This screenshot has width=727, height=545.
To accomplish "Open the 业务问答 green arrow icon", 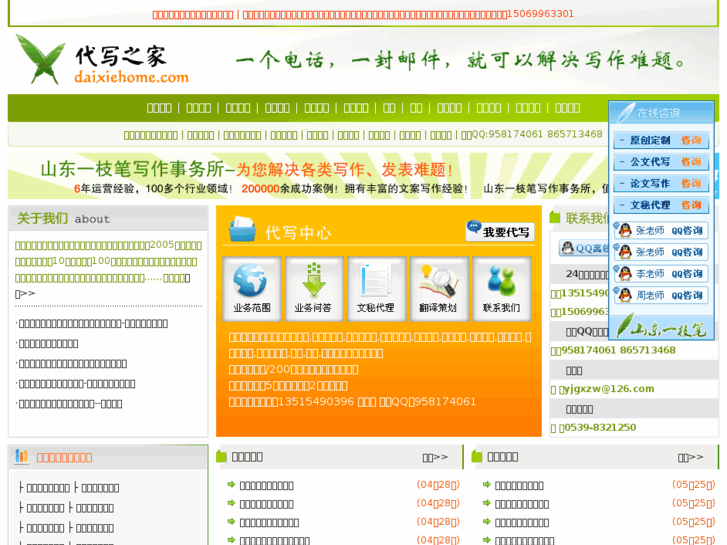I will pos(314,289).
